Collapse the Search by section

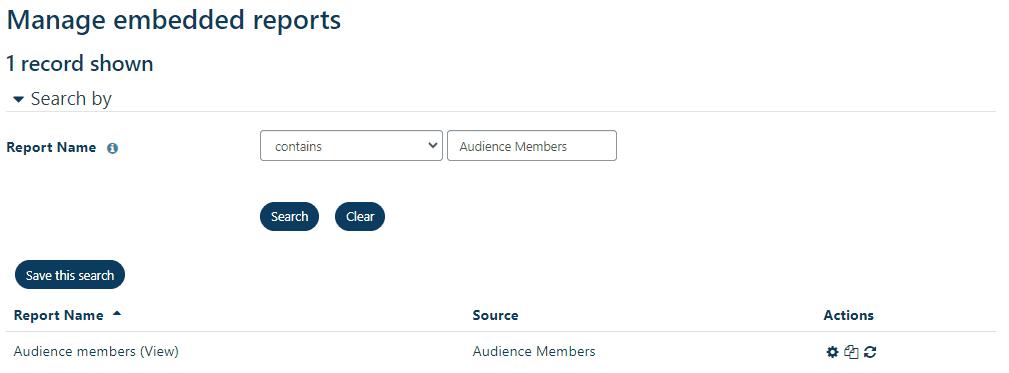(x=62, y=99)
